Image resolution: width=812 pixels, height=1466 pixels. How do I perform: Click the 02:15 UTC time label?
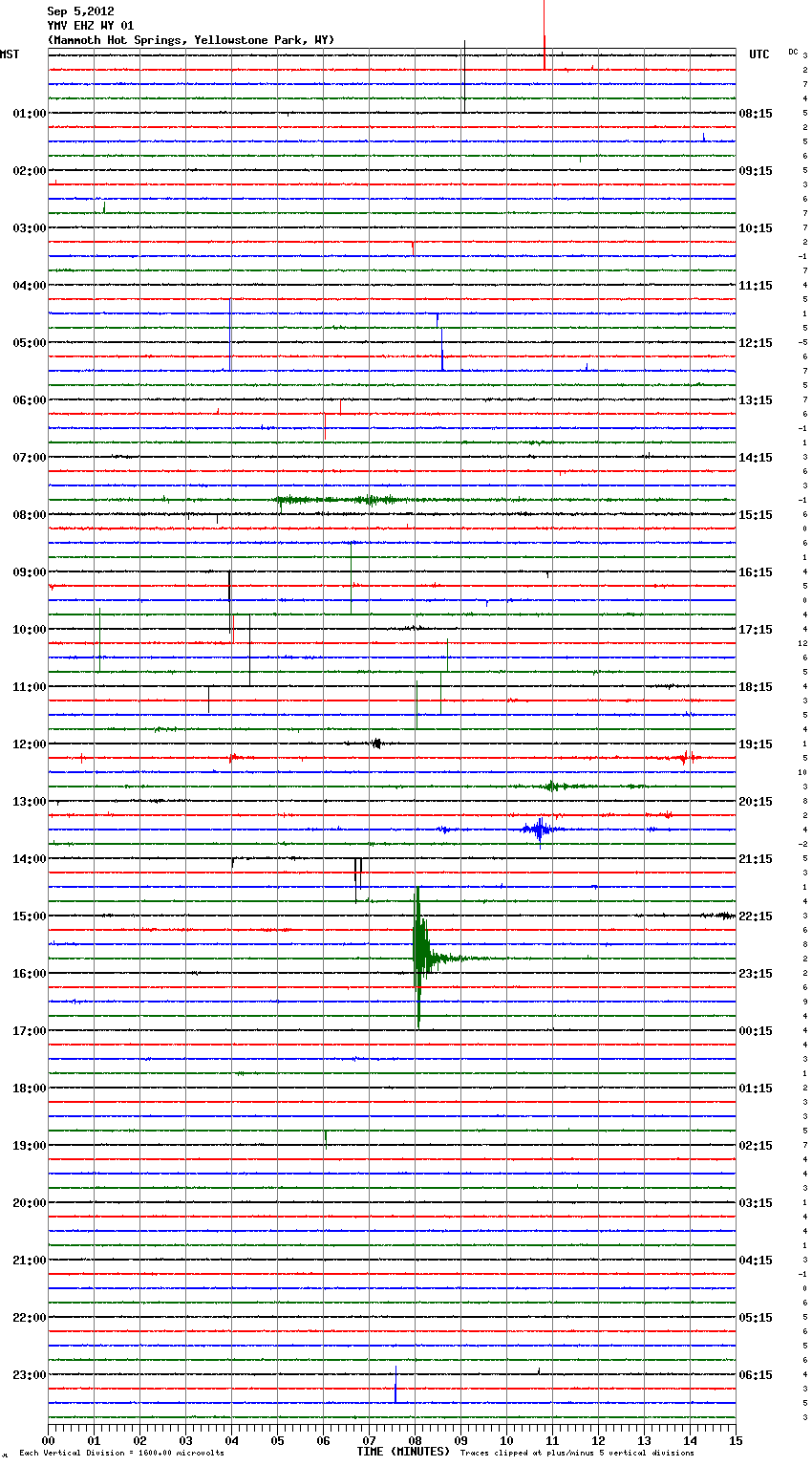756,1146
